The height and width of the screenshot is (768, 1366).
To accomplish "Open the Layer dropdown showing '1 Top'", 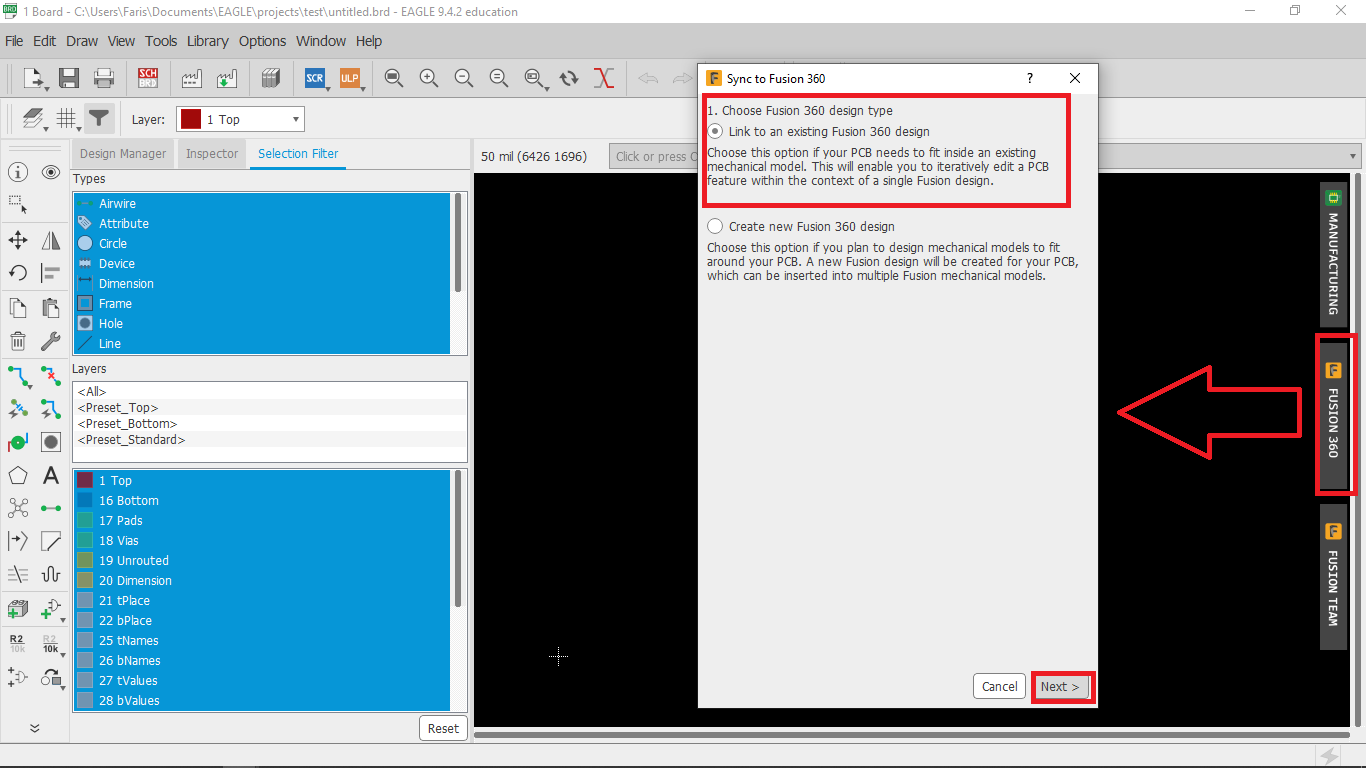I will pos(241,120).
